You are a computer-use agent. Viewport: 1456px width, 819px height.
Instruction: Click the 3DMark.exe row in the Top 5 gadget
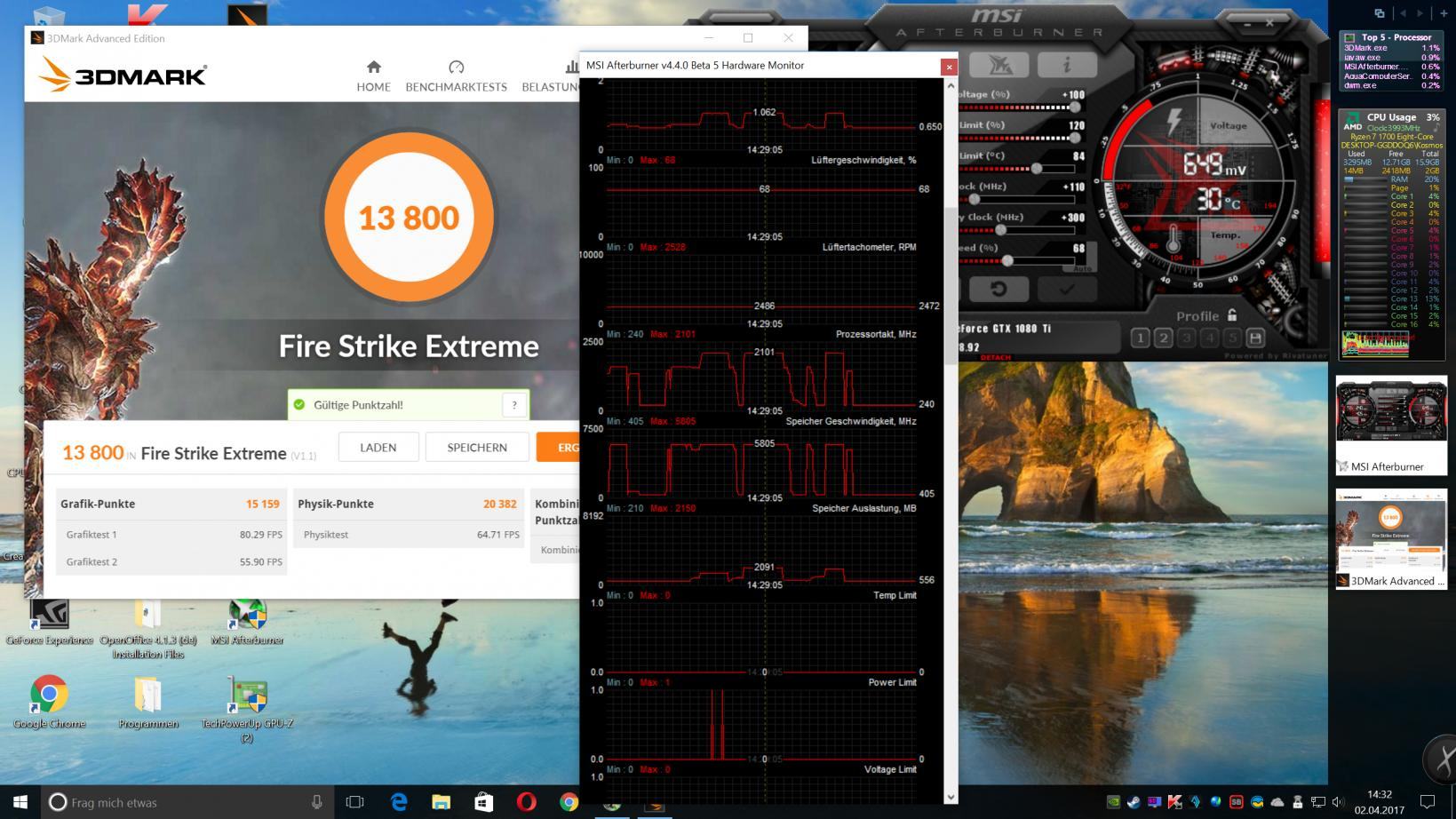pos(1391,48)
